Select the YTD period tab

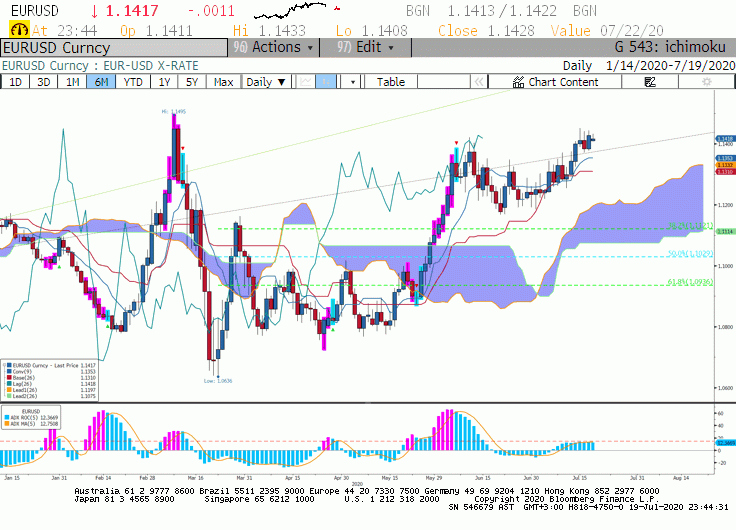[133, 82]
